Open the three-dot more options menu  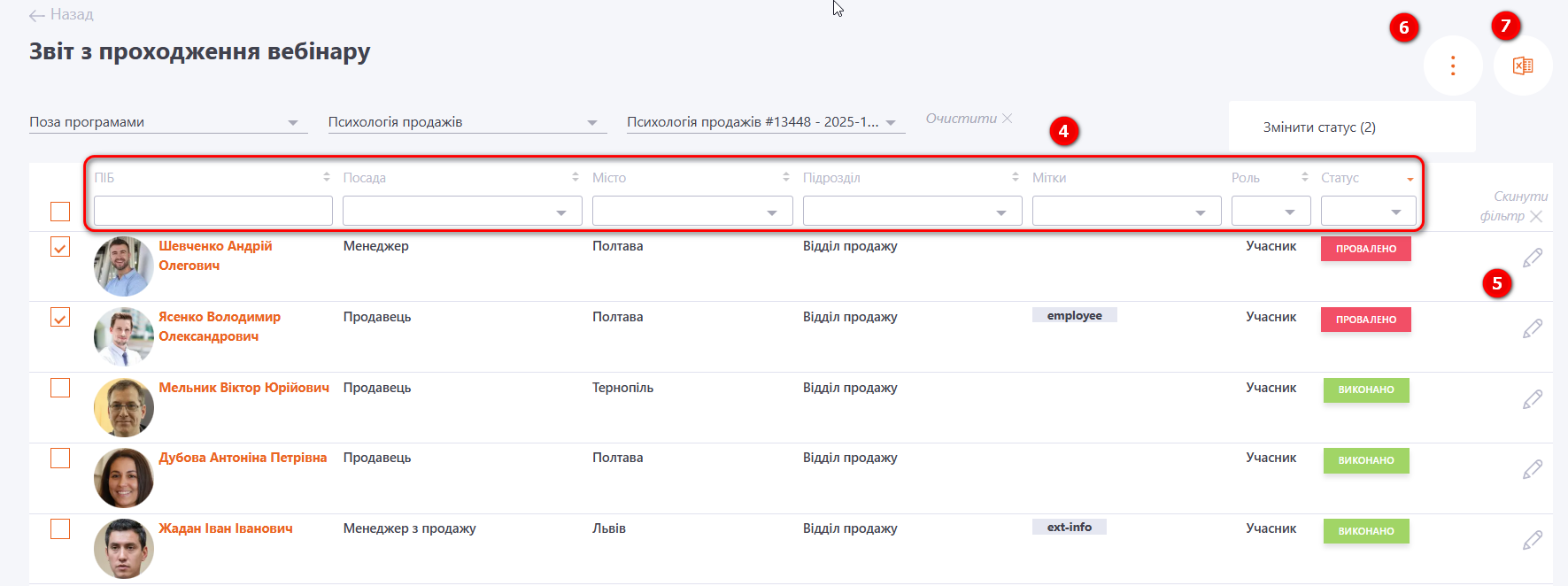1452,66
